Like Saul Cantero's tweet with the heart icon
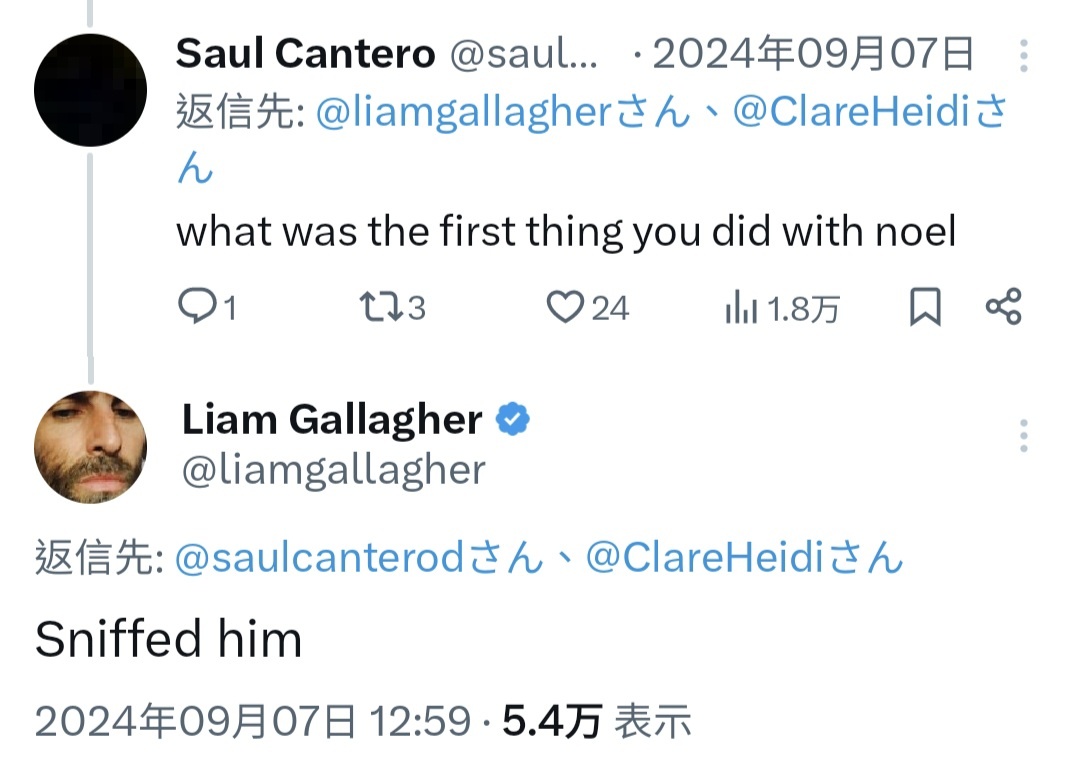 [x=565, y=307]
